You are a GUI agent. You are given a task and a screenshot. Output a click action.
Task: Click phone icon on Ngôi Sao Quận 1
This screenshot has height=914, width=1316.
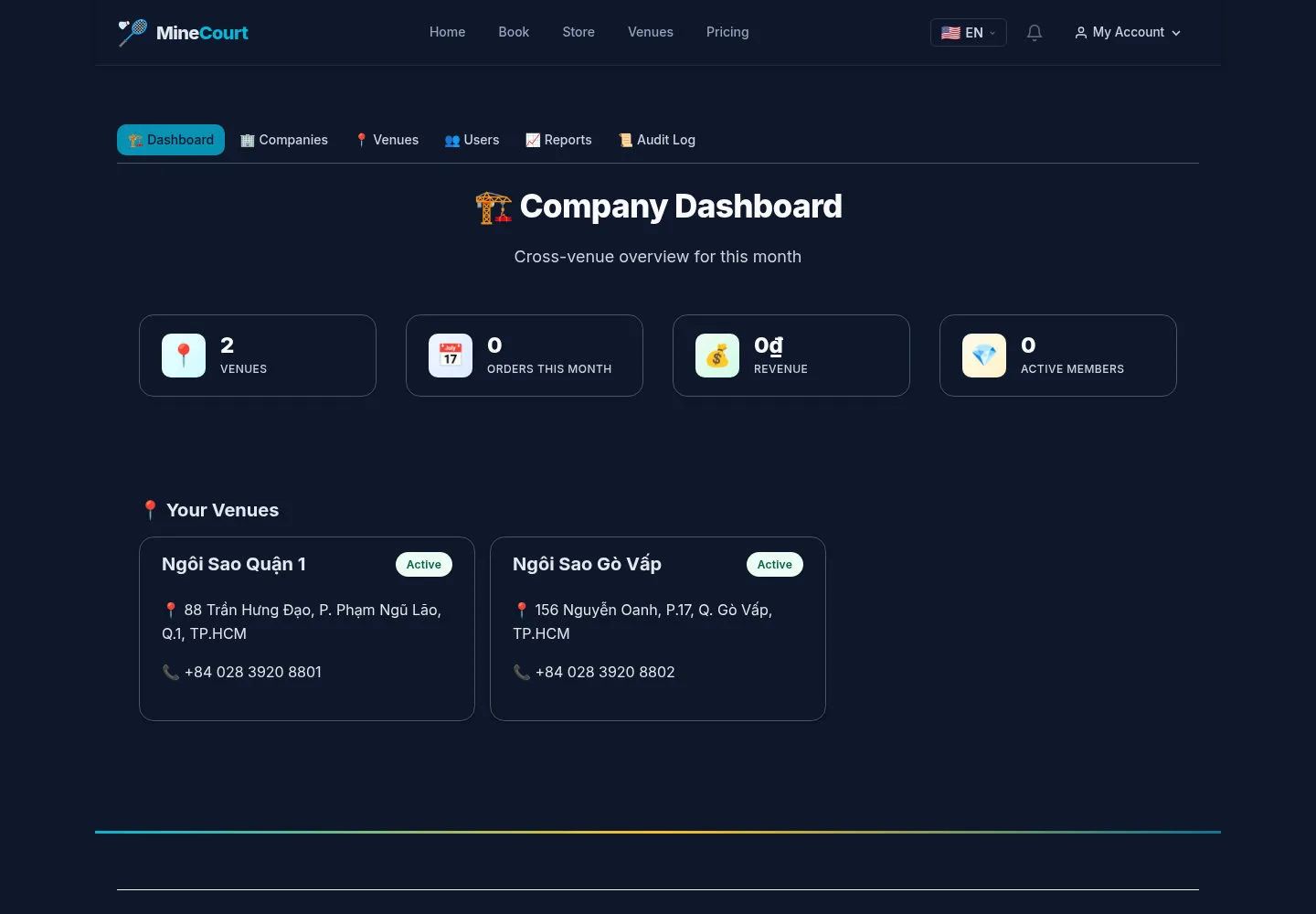click(171, 672)
